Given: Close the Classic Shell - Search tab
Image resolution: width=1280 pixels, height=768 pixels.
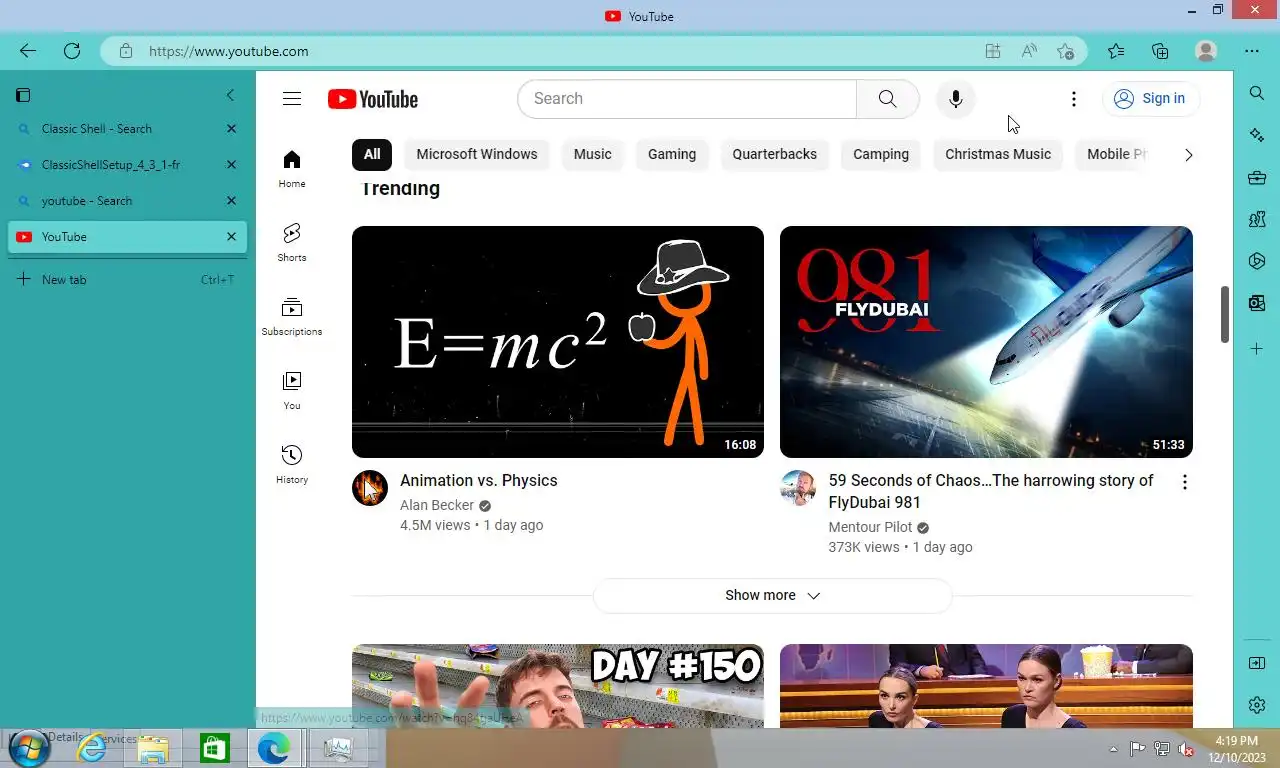Looking at the screenshot, I should [231, 129].
